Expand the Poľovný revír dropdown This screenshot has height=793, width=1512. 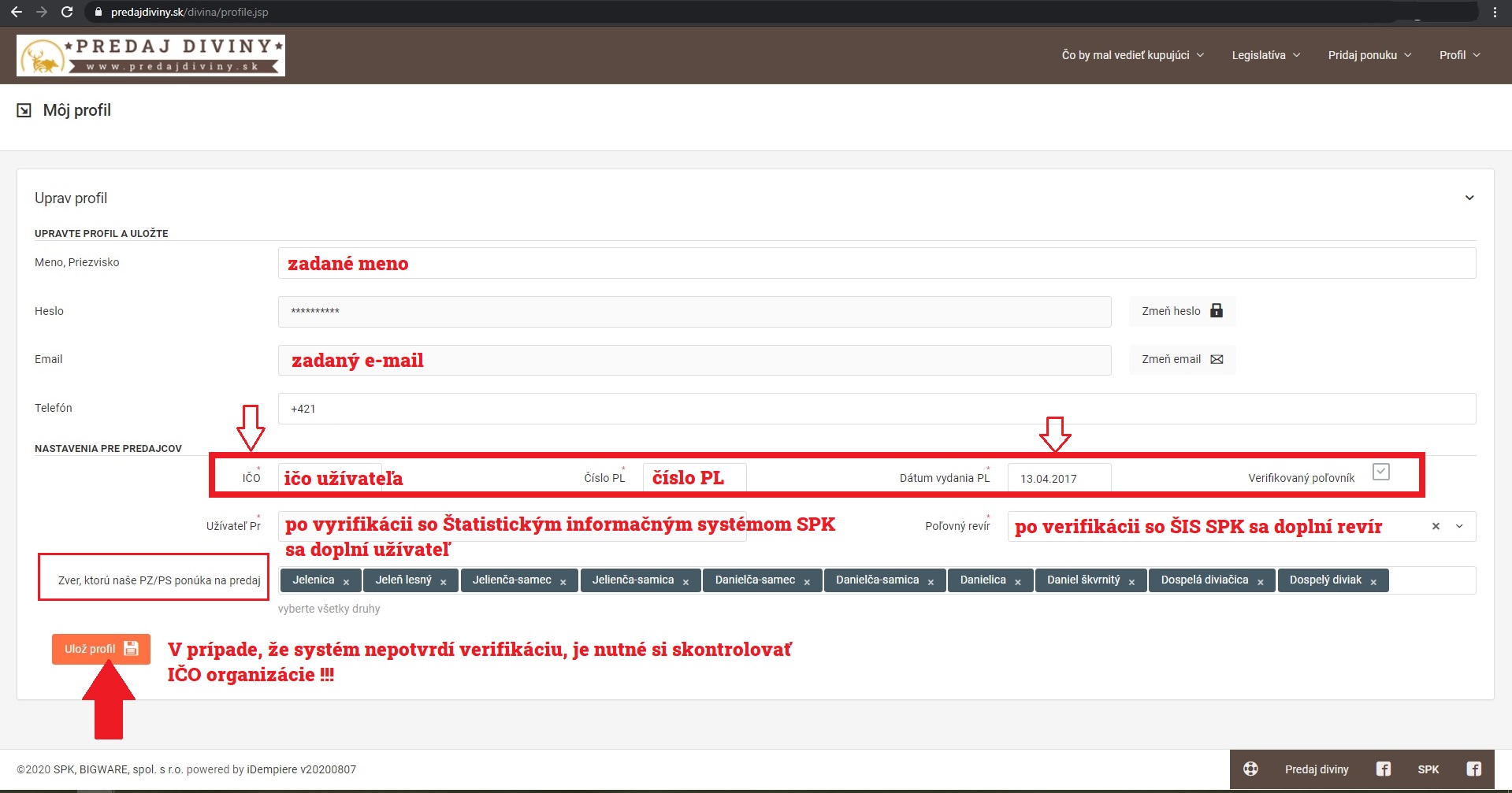tap(1459, 526)
